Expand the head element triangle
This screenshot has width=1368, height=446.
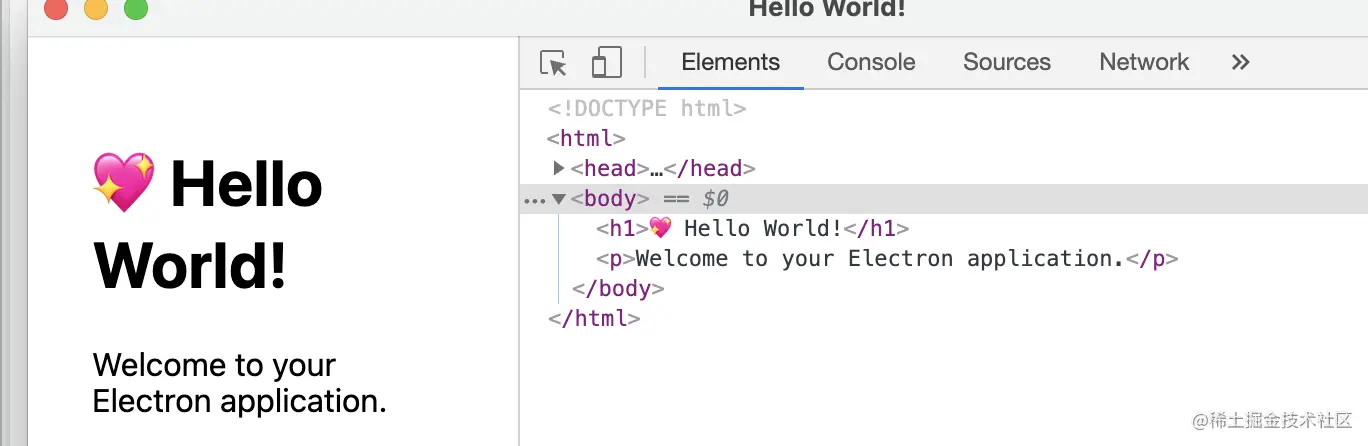pos(559,168)
